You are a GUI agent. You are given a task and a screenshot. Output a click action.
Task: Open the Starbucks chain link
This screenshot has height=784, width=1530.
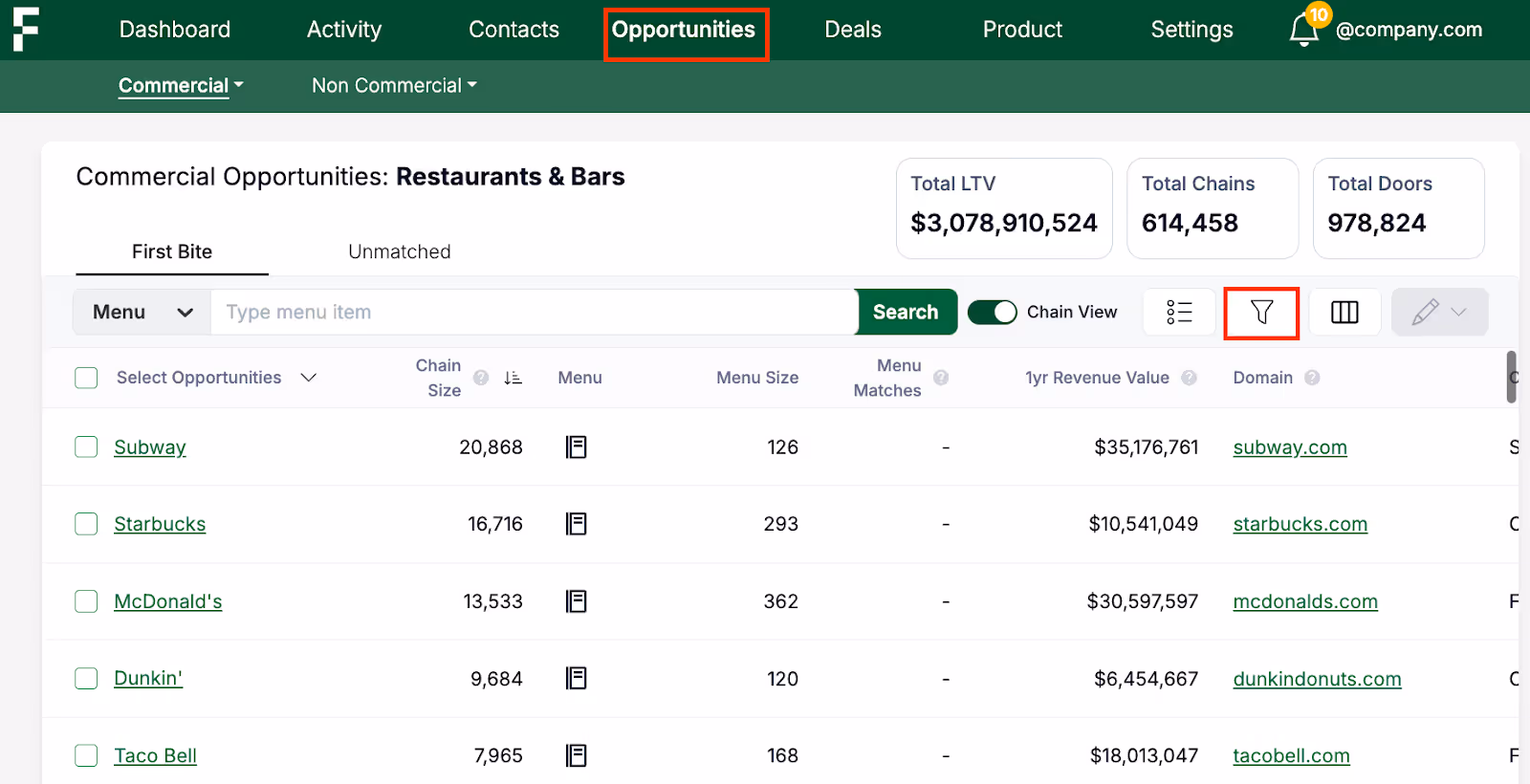pyautogui.click(x=160, y=524)
